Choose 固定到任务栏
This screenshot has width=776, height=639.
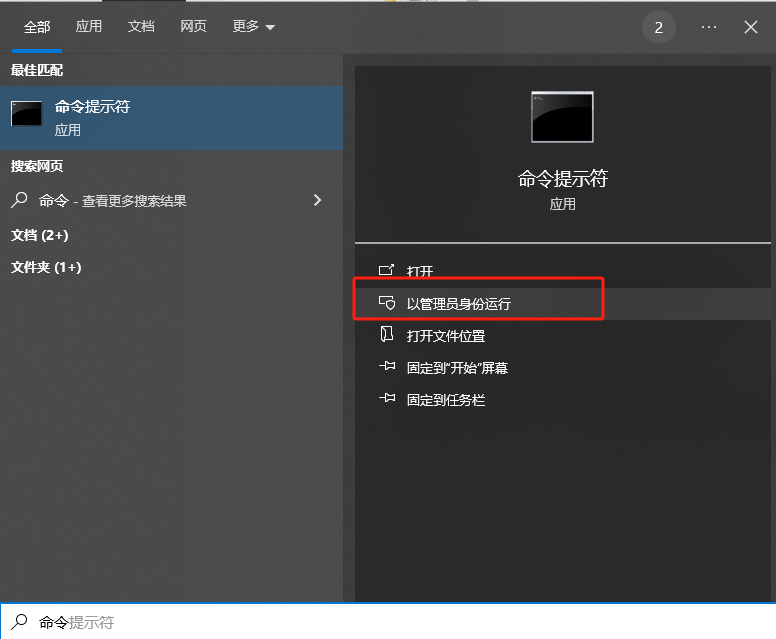coord(563,400)
